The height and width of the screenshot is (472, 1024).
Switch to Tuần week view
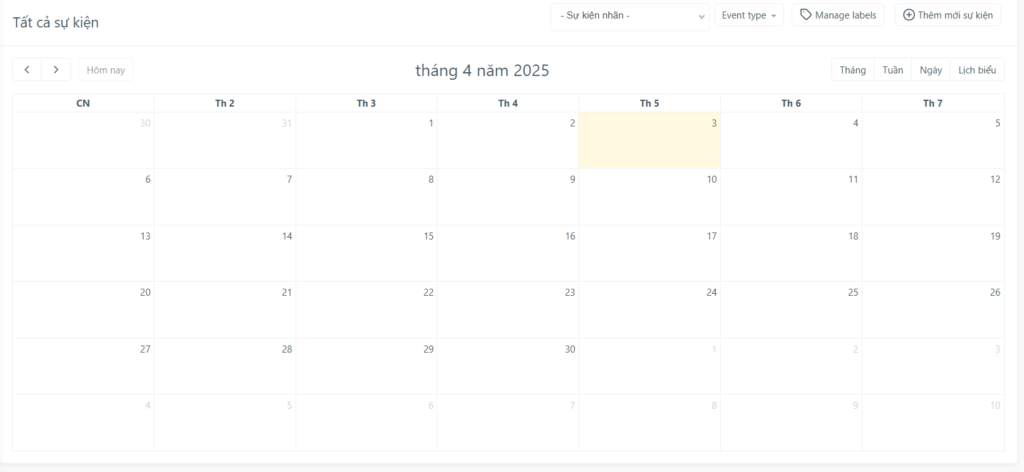click(x=893, y=70)
